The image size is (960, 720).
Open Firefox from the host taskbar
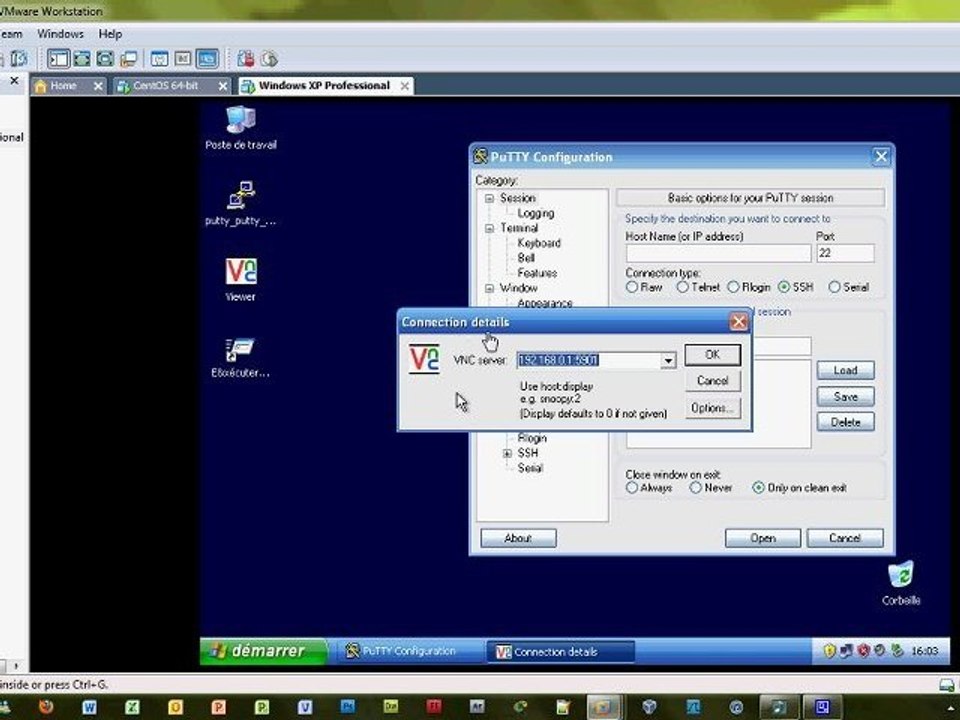46,707
